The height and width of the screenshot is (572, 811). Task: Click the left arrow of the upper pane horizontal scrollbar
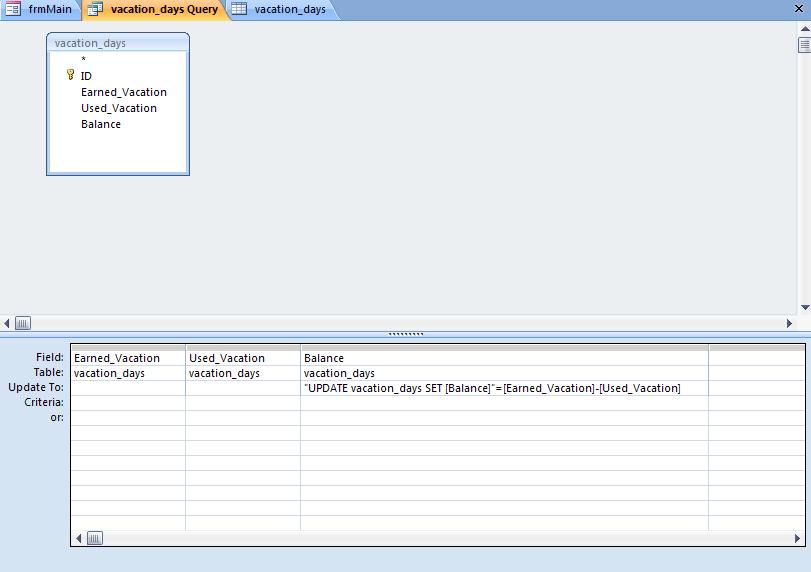pyautogui.click(x=7, y=323)
